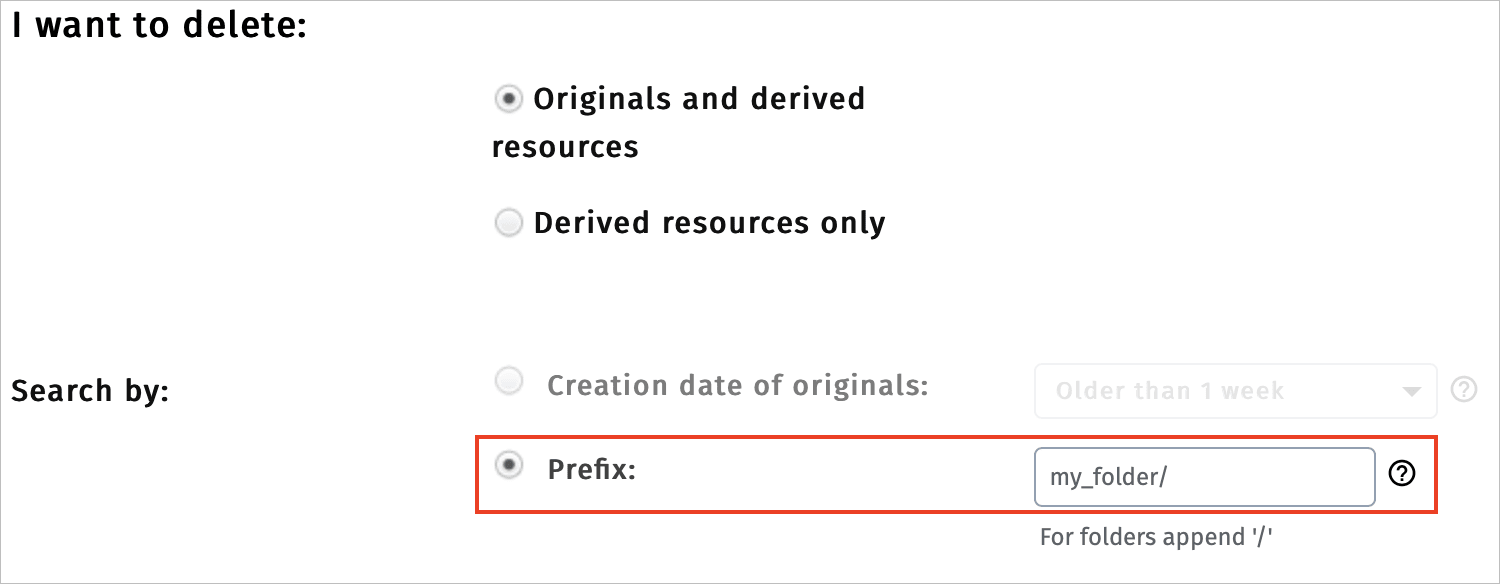The image size is (1500, 584).
Task: Click the "For folders append '/'" hint text
Action: coord(1160,537)
